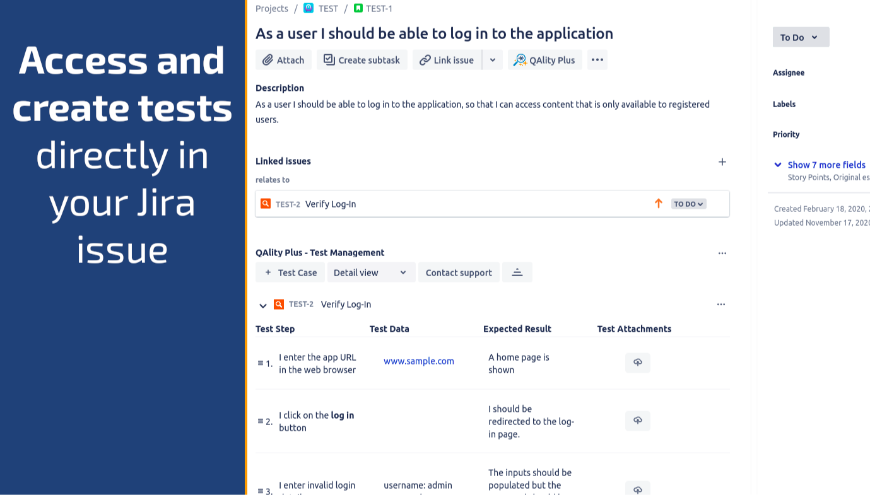Click the Expected Result column header
Viewport: 870px width, 495px height.
[x=517, y=329]
